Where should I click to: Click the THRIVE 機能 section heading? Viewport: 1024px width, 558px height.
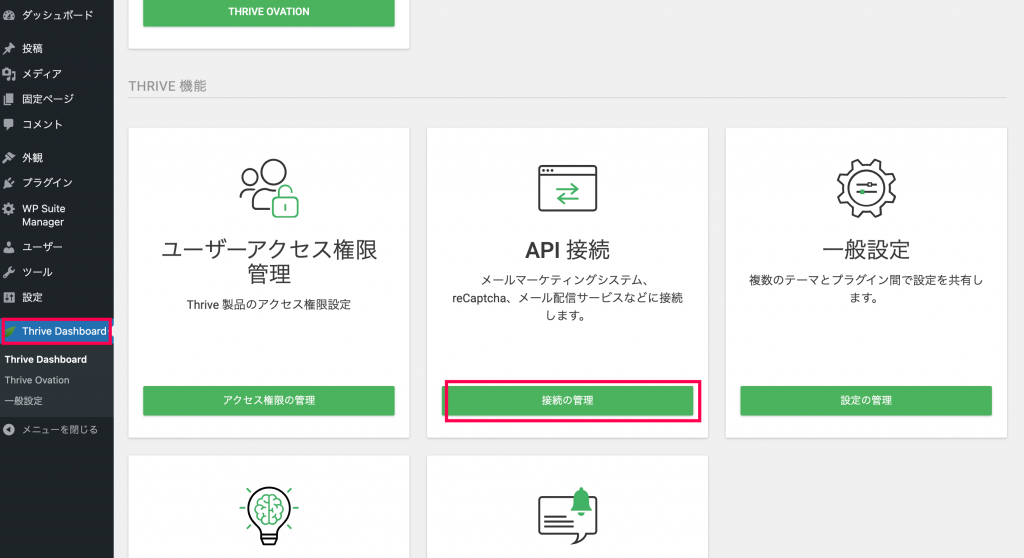167,86
